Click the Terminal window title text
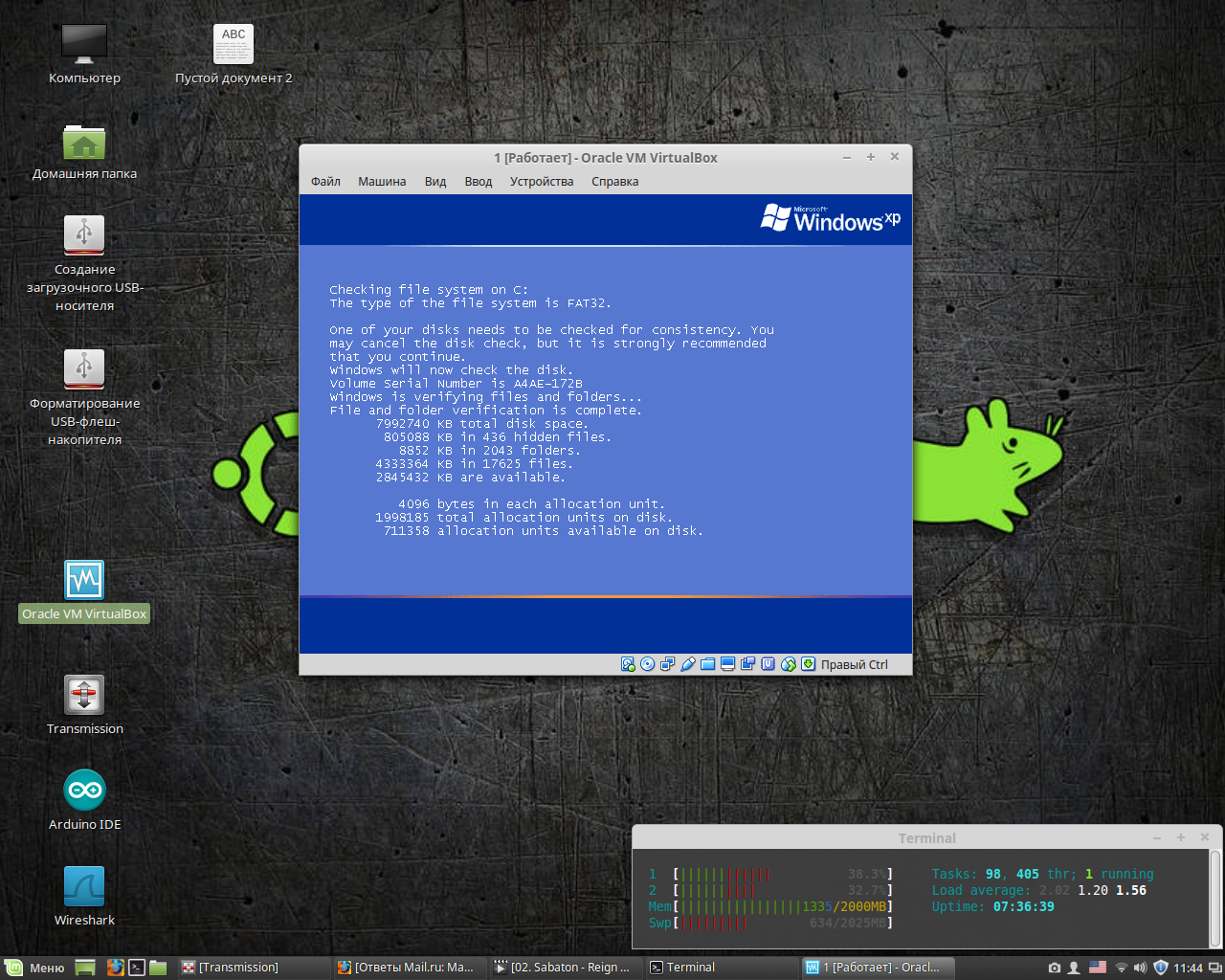Image resolution: width=1225 pixels, height=980 pixels. [926, 838]
